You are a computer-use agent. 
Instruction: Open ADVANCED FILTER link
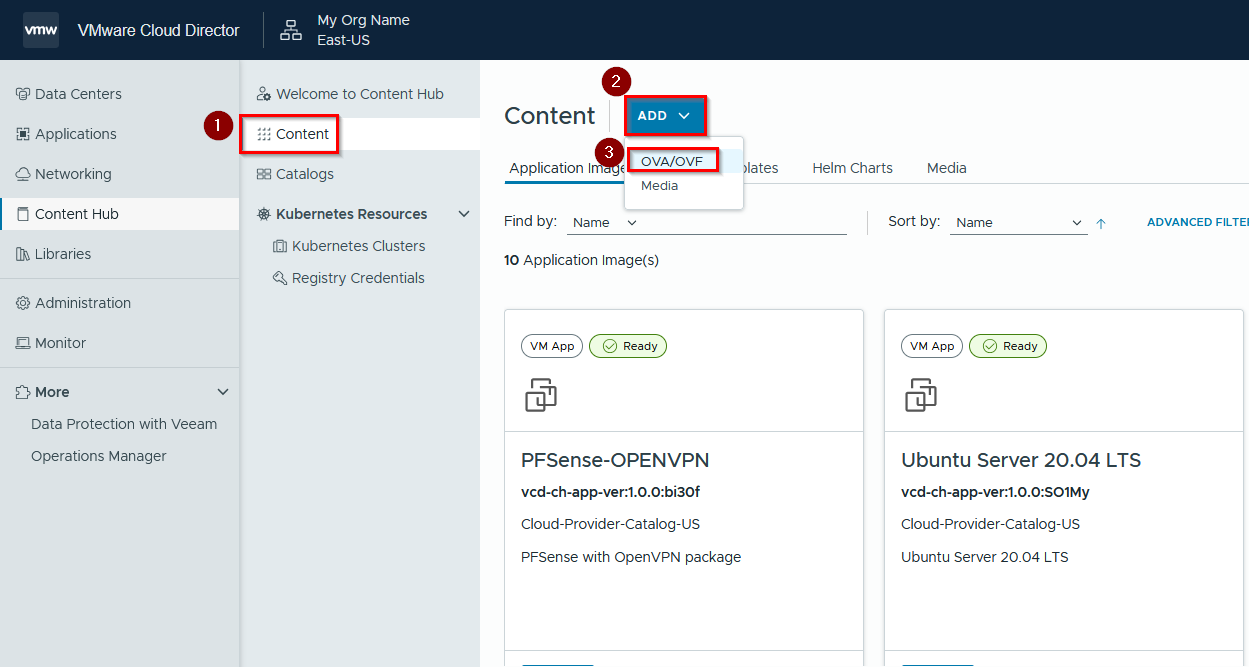[x=1197, y=222]
